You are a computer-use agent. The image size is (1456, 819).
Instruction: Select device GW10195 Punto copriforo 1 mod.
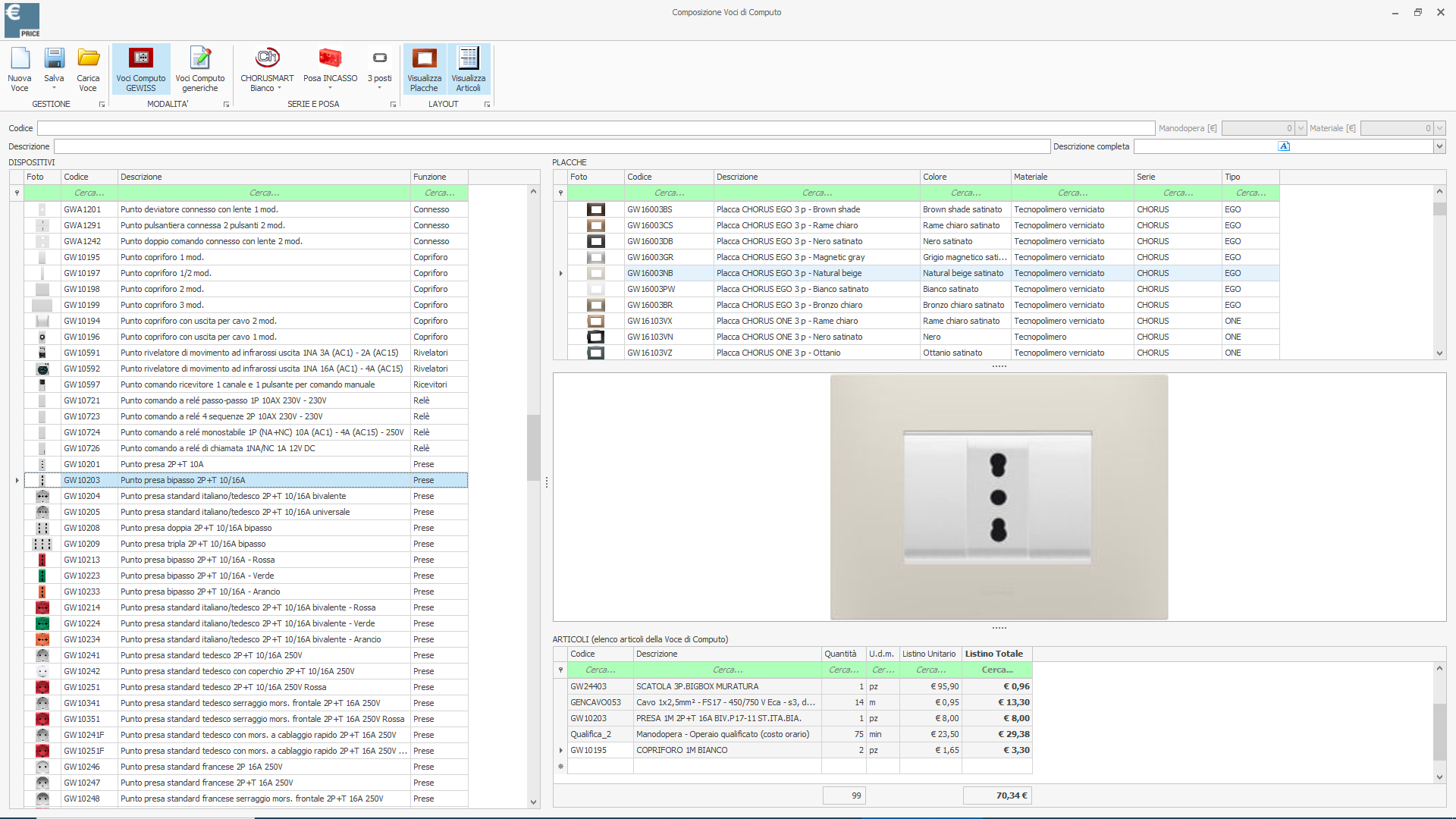(246, 257)
